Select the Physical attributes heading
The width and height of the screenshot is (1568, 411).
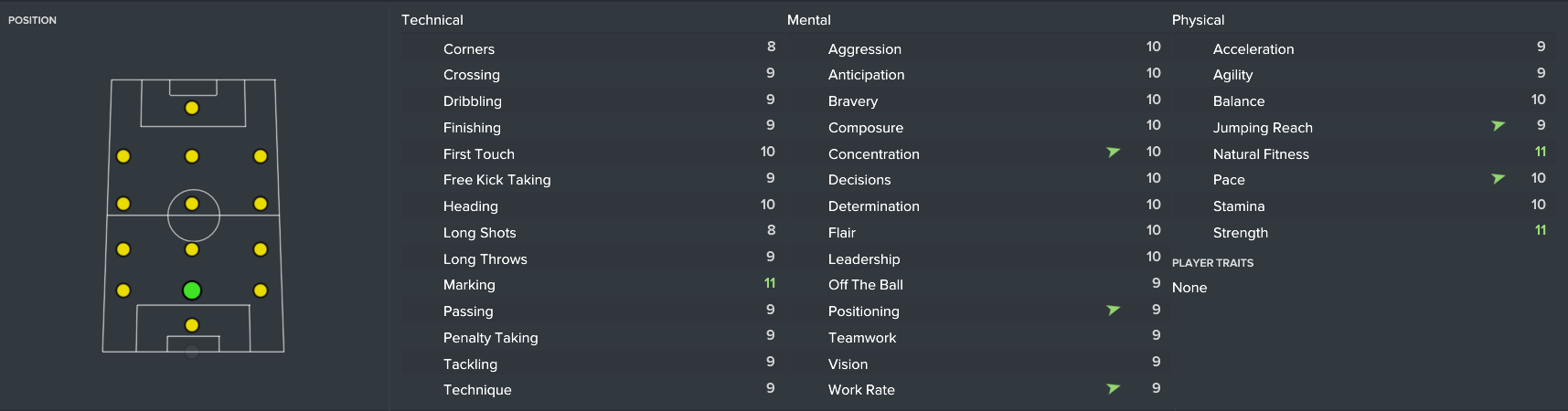pos(1198,20)
